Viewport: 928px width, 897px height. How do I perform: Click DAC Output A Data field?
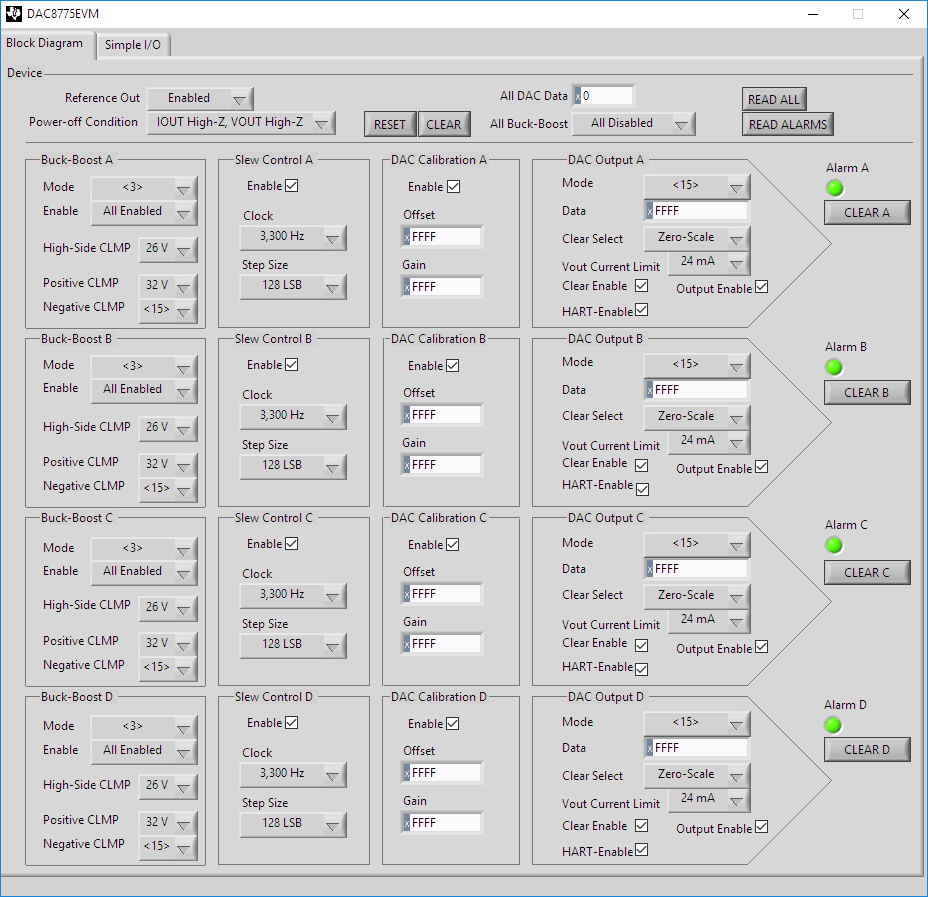click(x=696, y=211)
